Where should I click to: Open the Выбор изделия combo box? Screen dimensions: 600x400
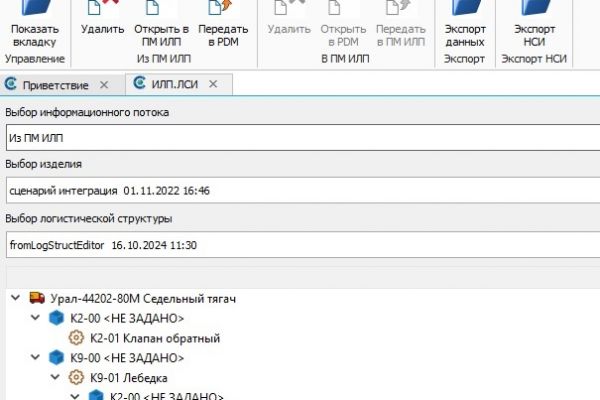coord(303,190)
